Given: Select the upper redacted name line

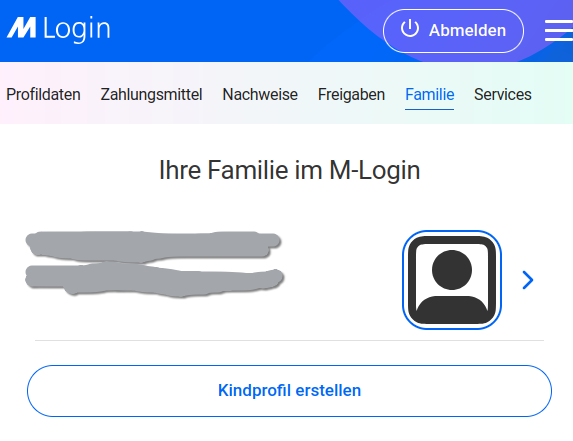Looking at the screenshot, I should pyautogui.click(x=153, y=246).
